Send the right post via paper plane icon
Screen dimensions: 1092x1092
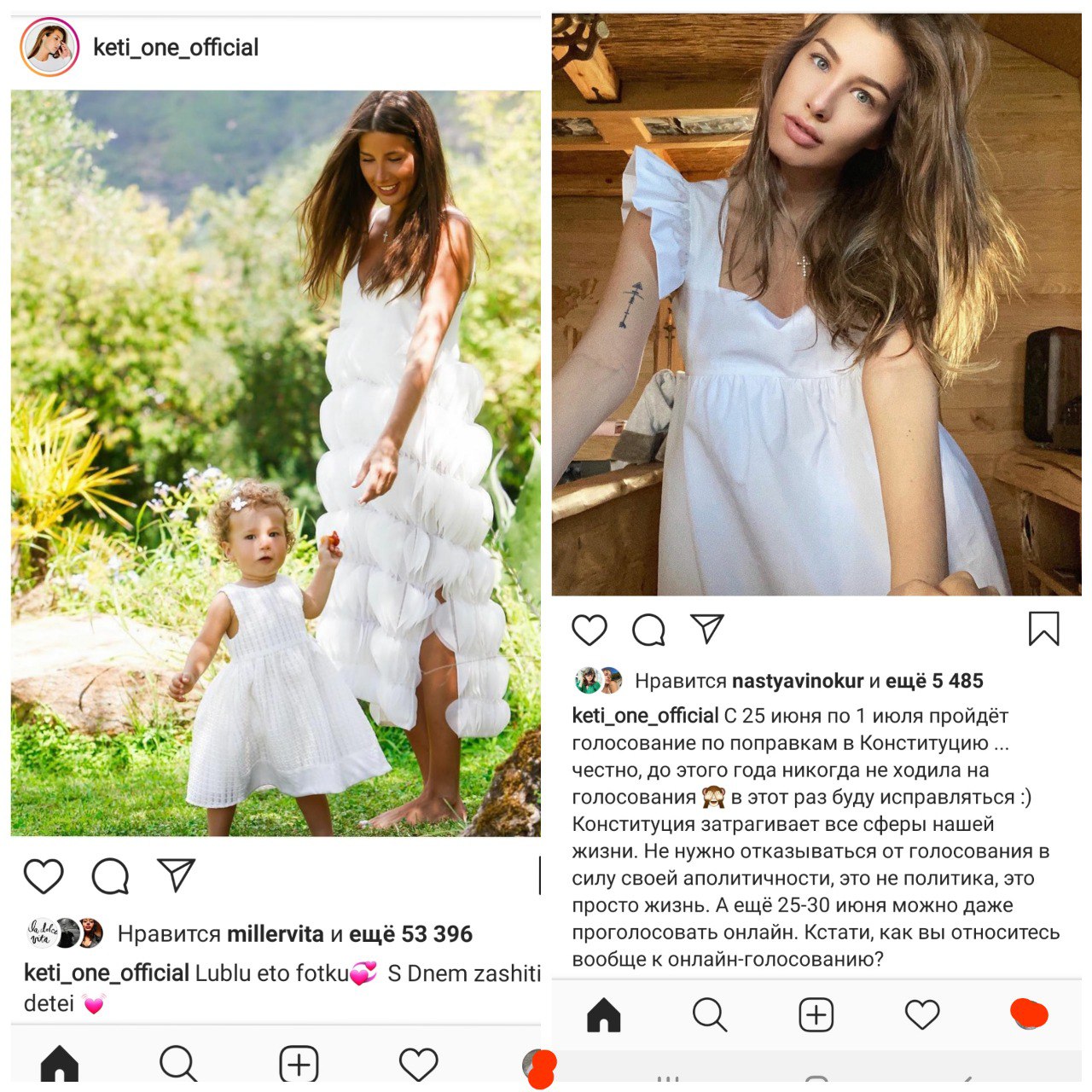(707, 629)
